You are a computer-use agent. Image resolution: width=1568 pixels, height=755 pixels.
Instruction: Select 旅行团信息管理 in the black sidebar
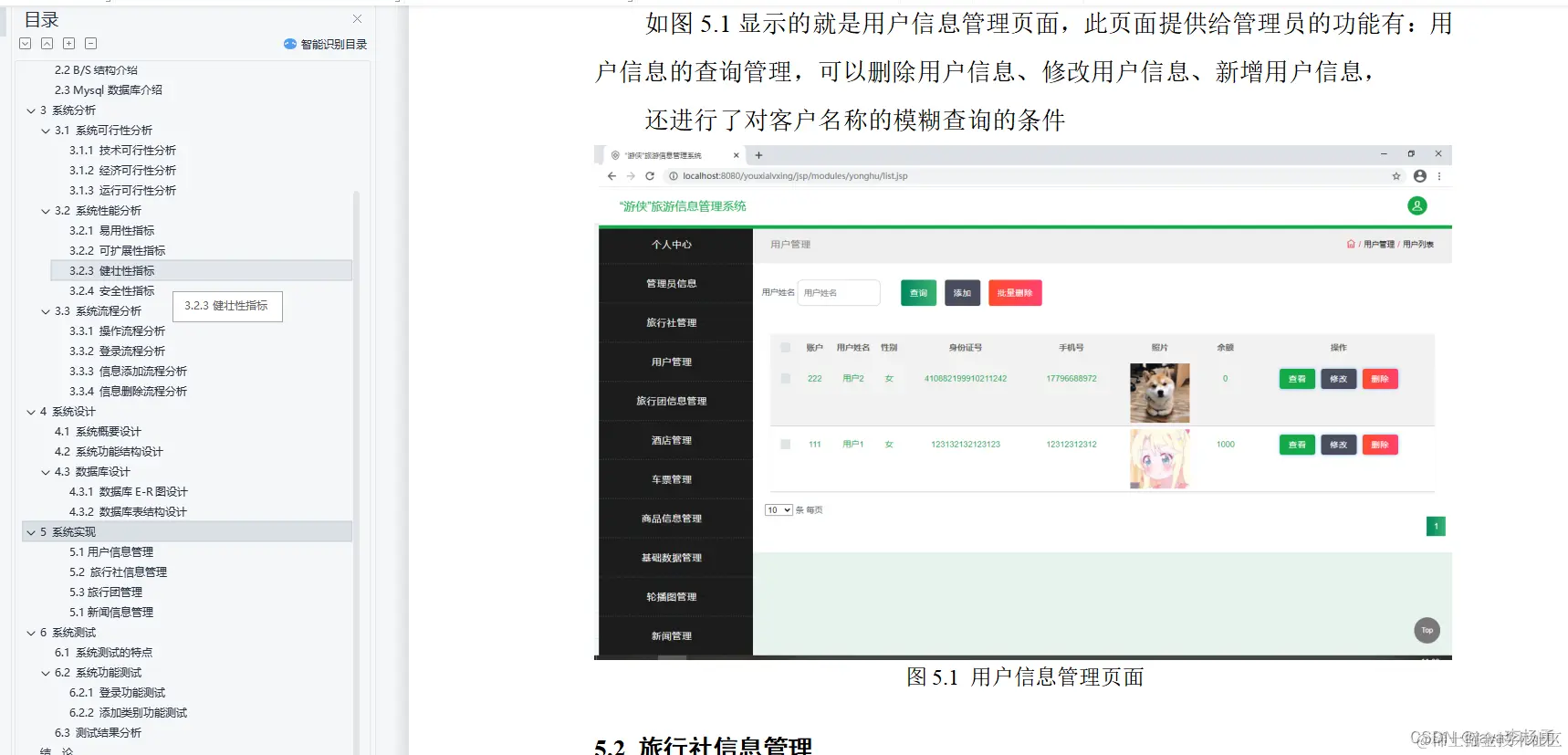pyautogui.click(x=672, y=401)
